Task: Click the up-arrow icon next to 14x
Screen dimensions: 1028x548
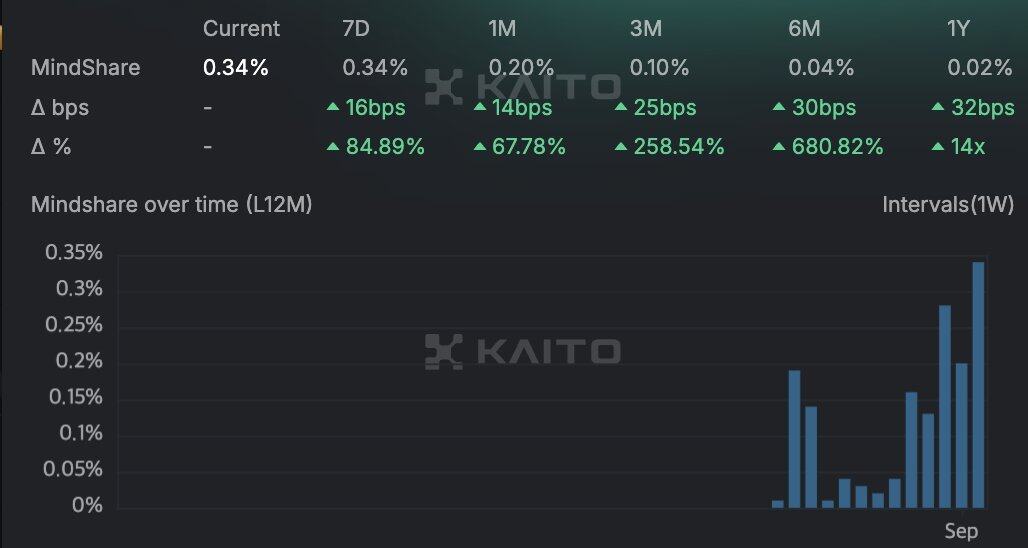Action: [938, 146]
